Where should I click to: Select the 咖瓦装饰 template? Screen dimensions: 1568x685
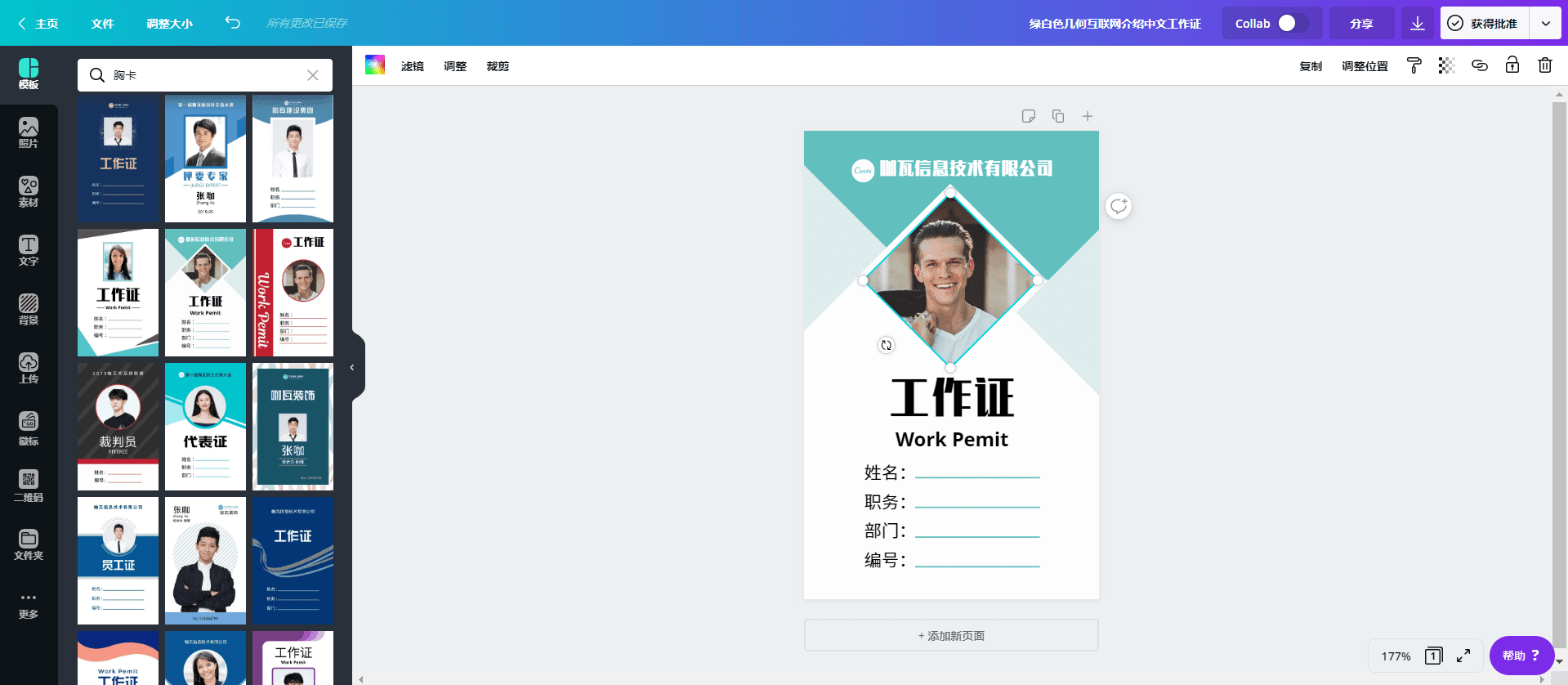[x=293, y=427]
